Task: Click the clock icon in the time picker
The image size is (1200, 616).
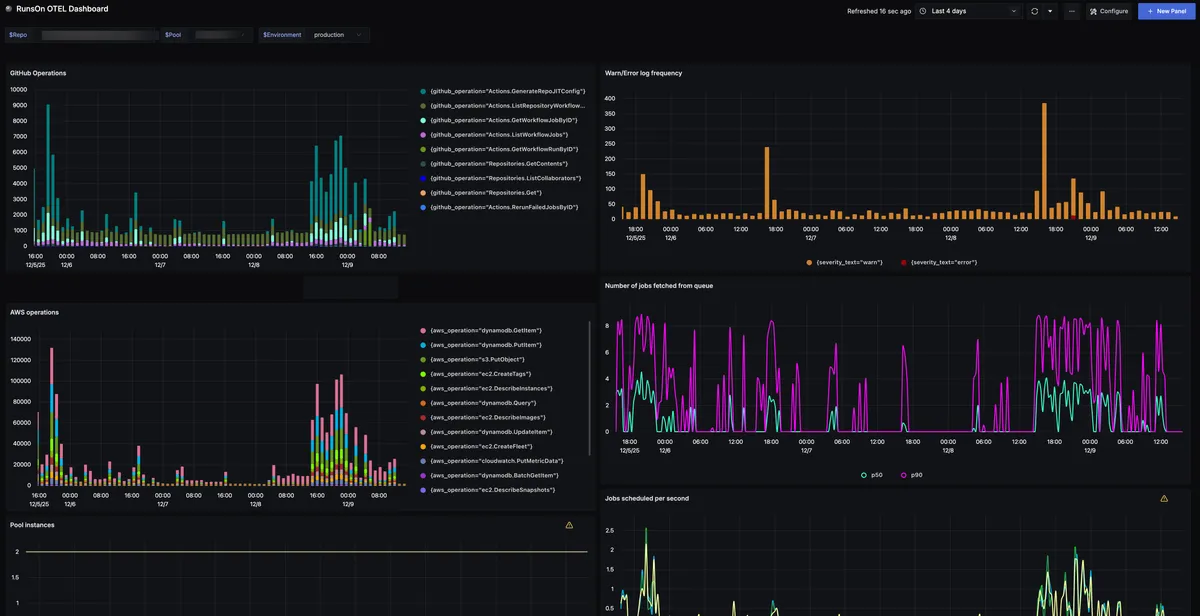Action: (923, 11)
